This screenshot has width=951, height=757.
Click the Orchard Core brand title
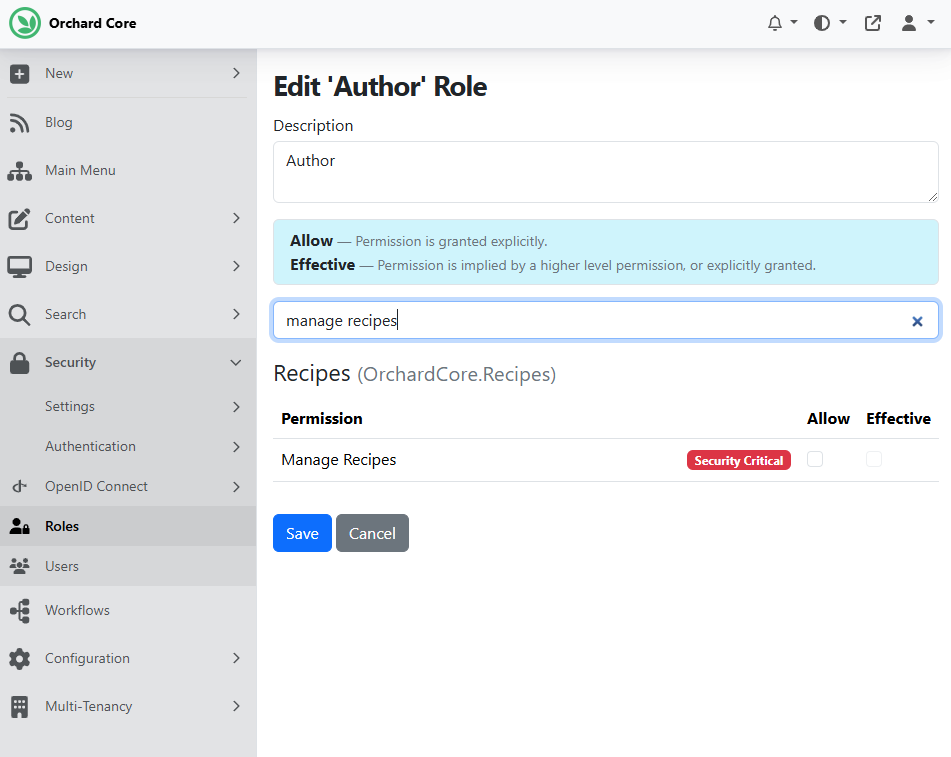click(x=93, y=23)
